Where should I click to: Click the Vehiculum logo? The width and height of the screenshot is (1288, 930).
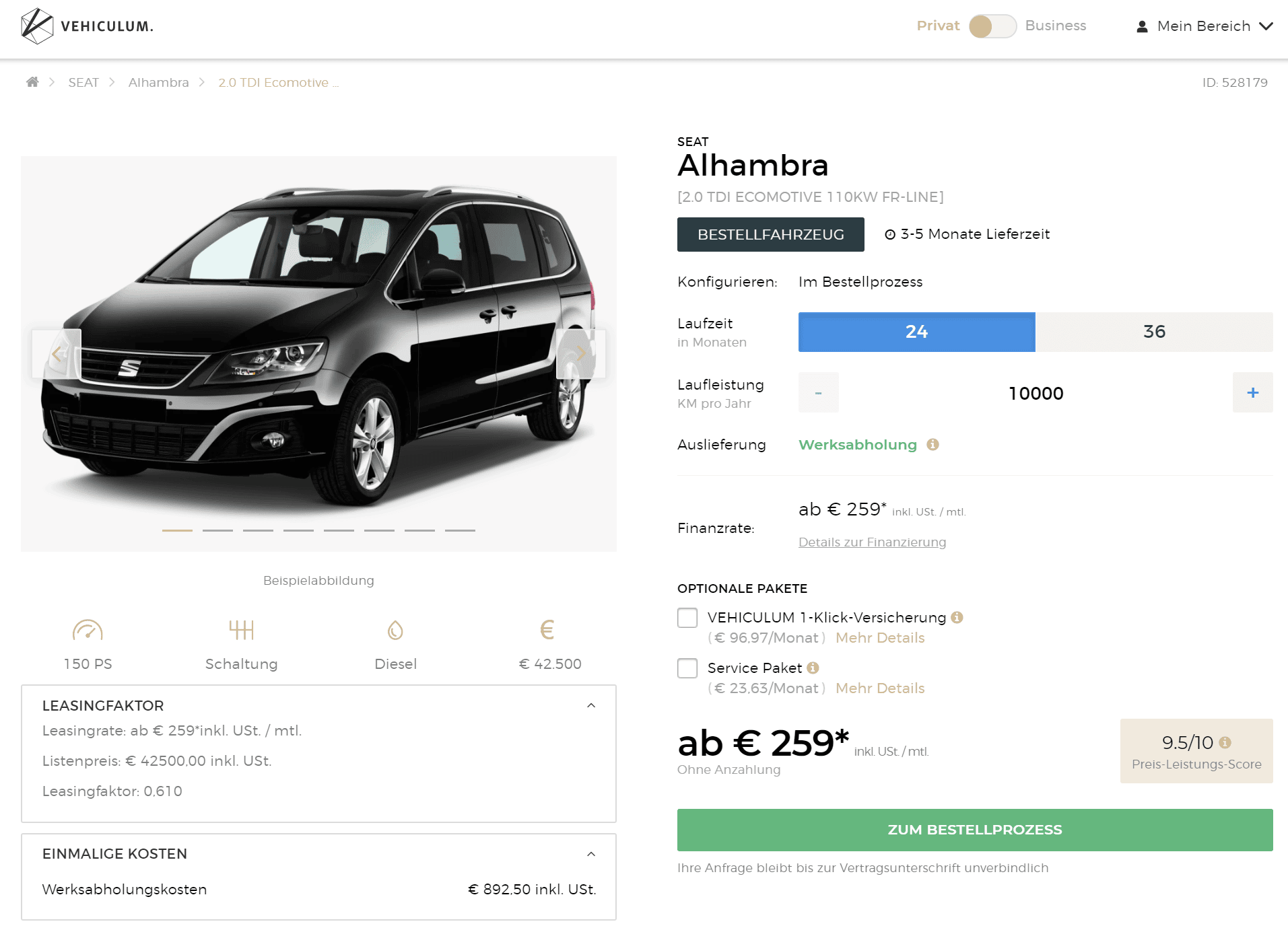88,26
